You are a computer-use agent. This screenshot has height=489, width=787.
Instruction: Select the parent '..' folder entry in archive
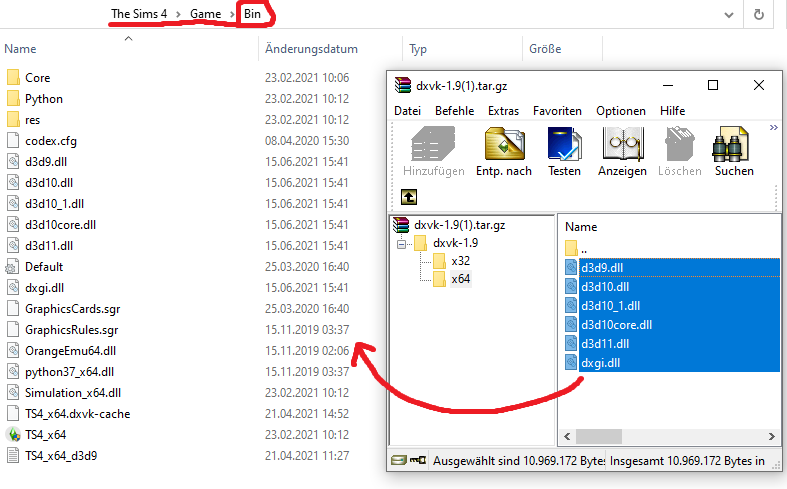coord(576,249)
